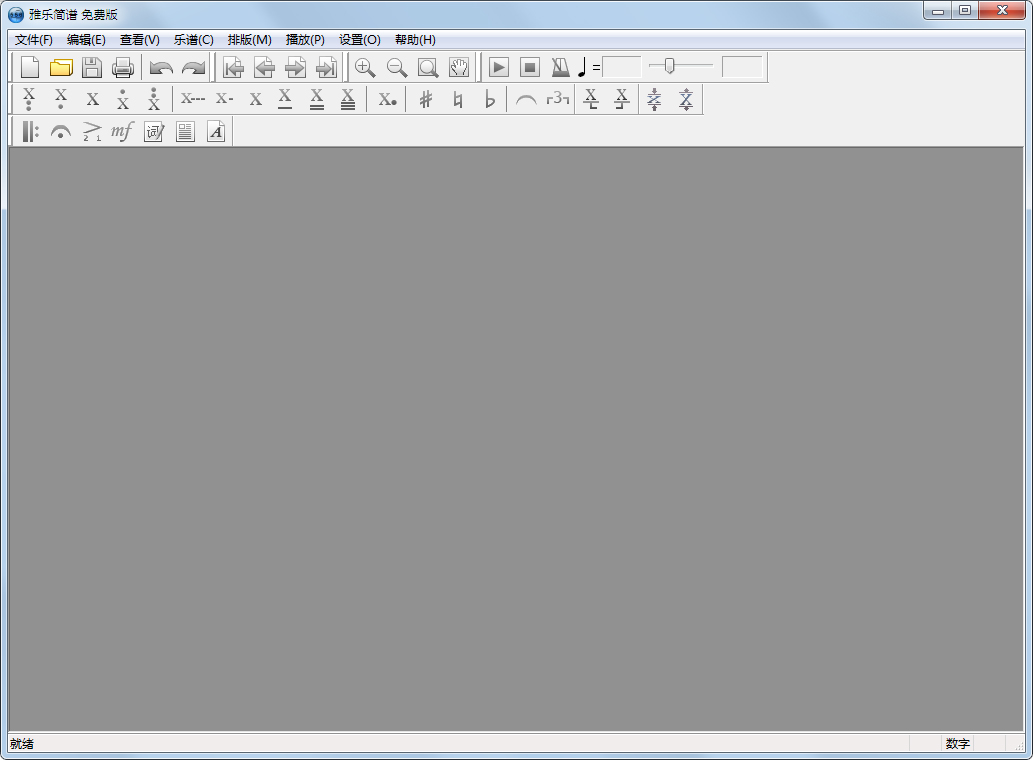Image resolution: width=1033 pixels, height=760 pixels.
Task: Insert the mf dynamics marking
Action: 122,132
